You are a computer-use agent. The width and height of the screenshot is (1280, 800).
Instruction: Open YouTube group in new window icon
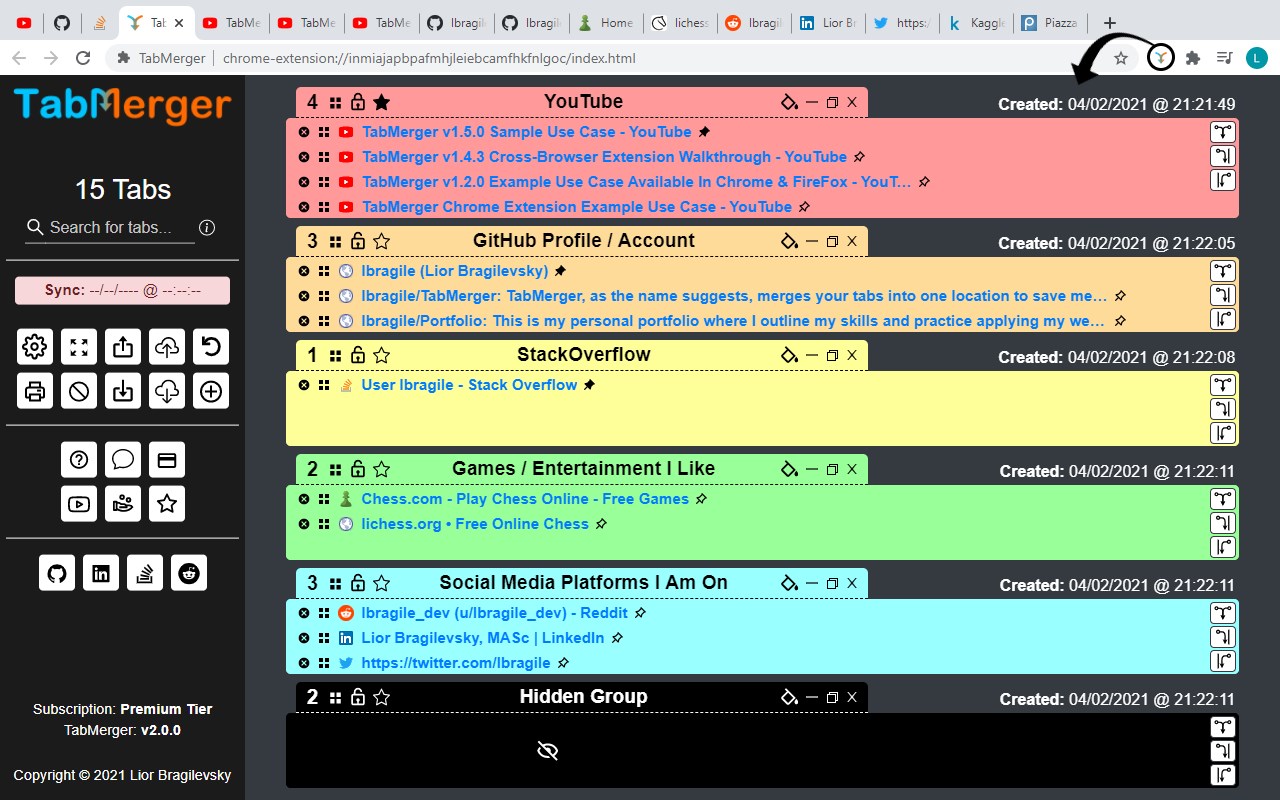(832, 102)
